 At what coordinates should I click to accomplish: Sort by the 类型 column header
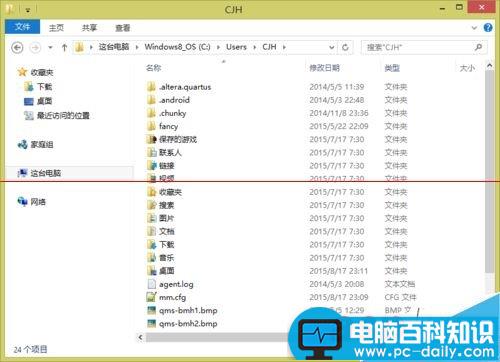pyautogui.click(x=392, y=68)
